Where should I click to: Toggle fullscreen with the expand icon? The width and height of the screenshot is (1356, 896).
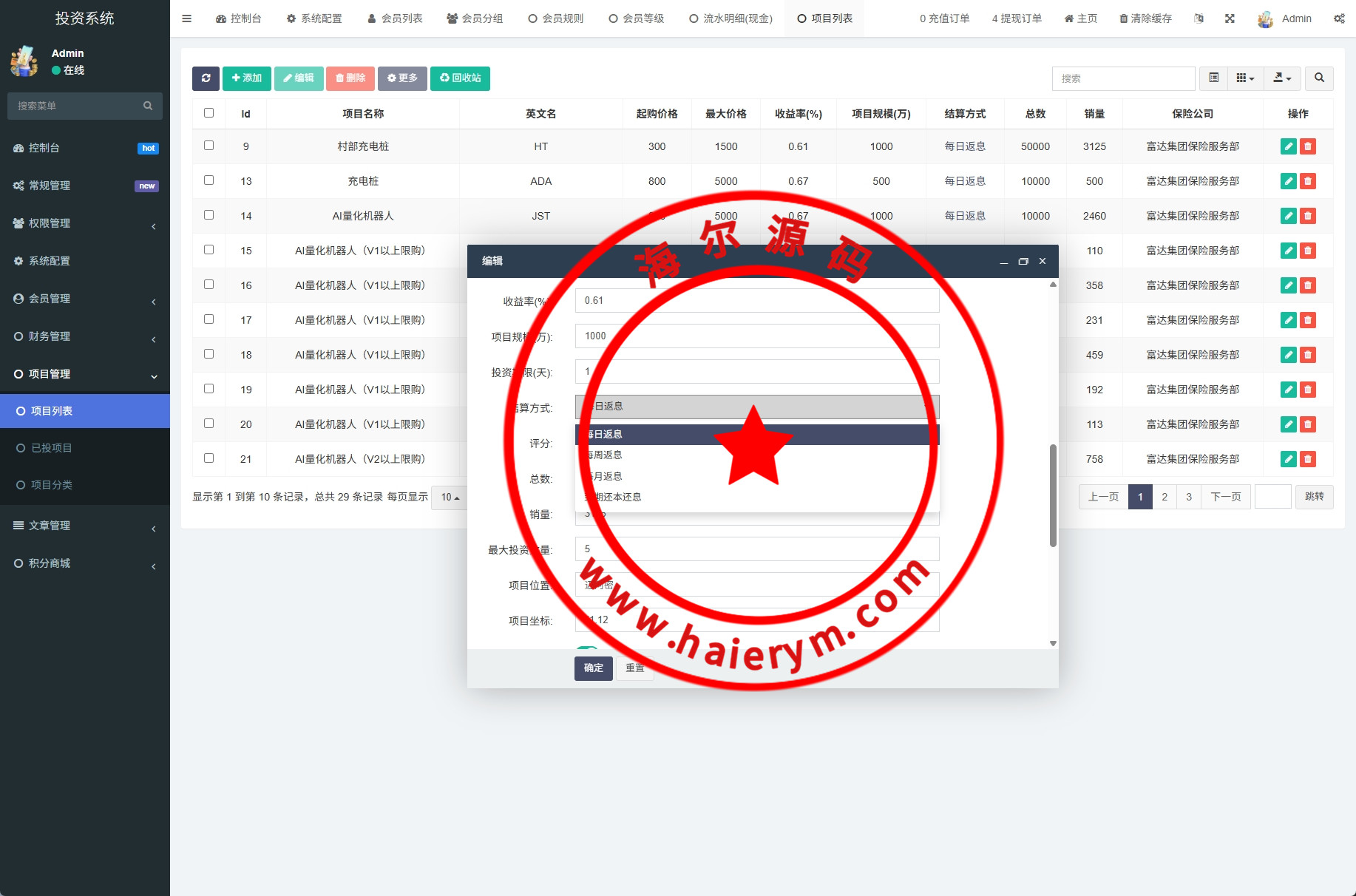(1230, 18)
